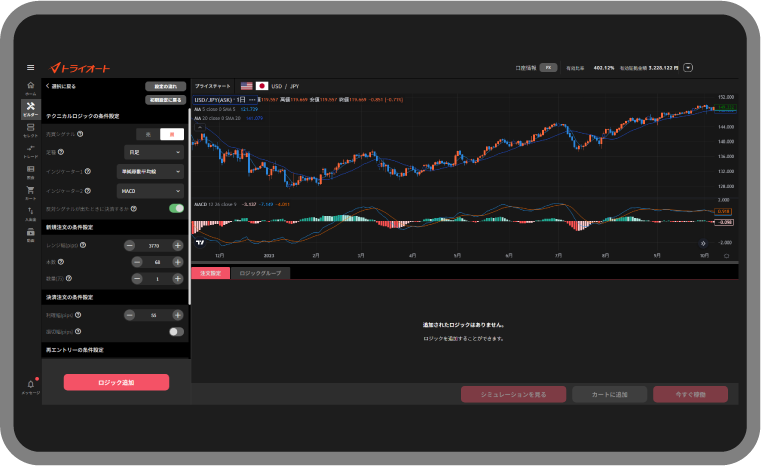Switch to the ロジックグループ tab
Image resolution: width=761 pixels, height=466 pixels.
point(260,273)
